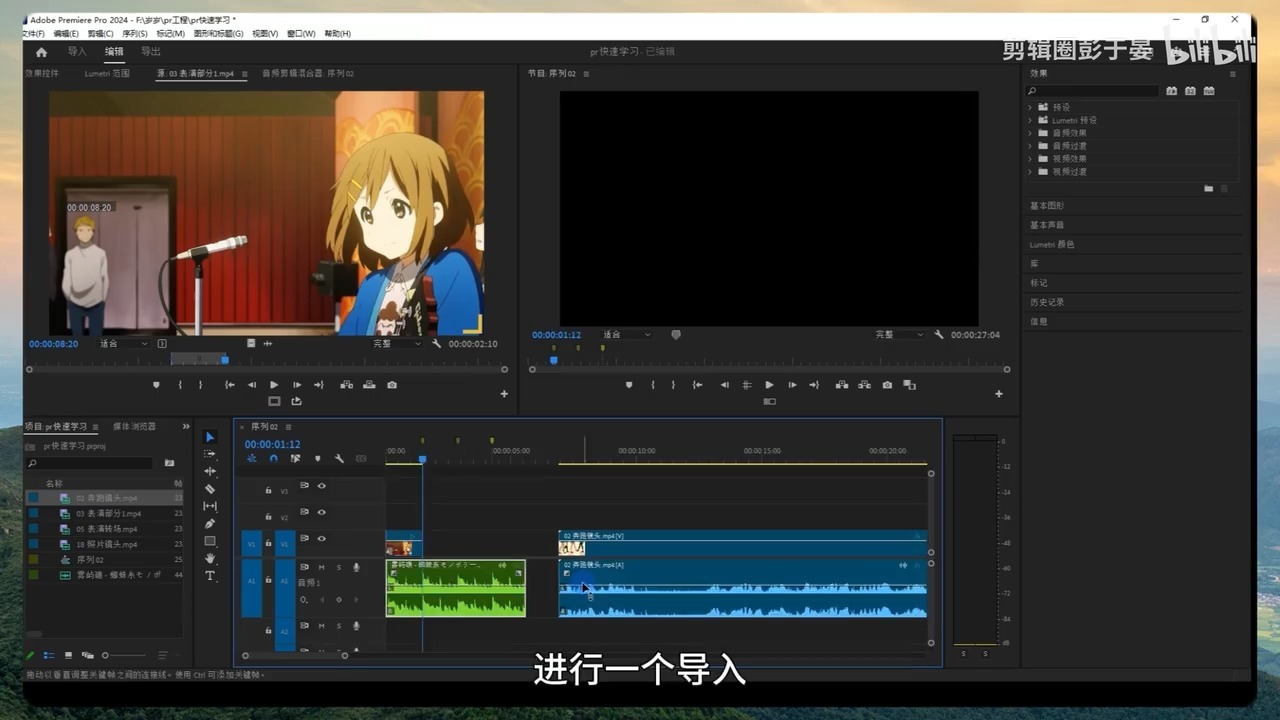
Task: Expand the 音频效果 folder
Action: coord(1030,133)
